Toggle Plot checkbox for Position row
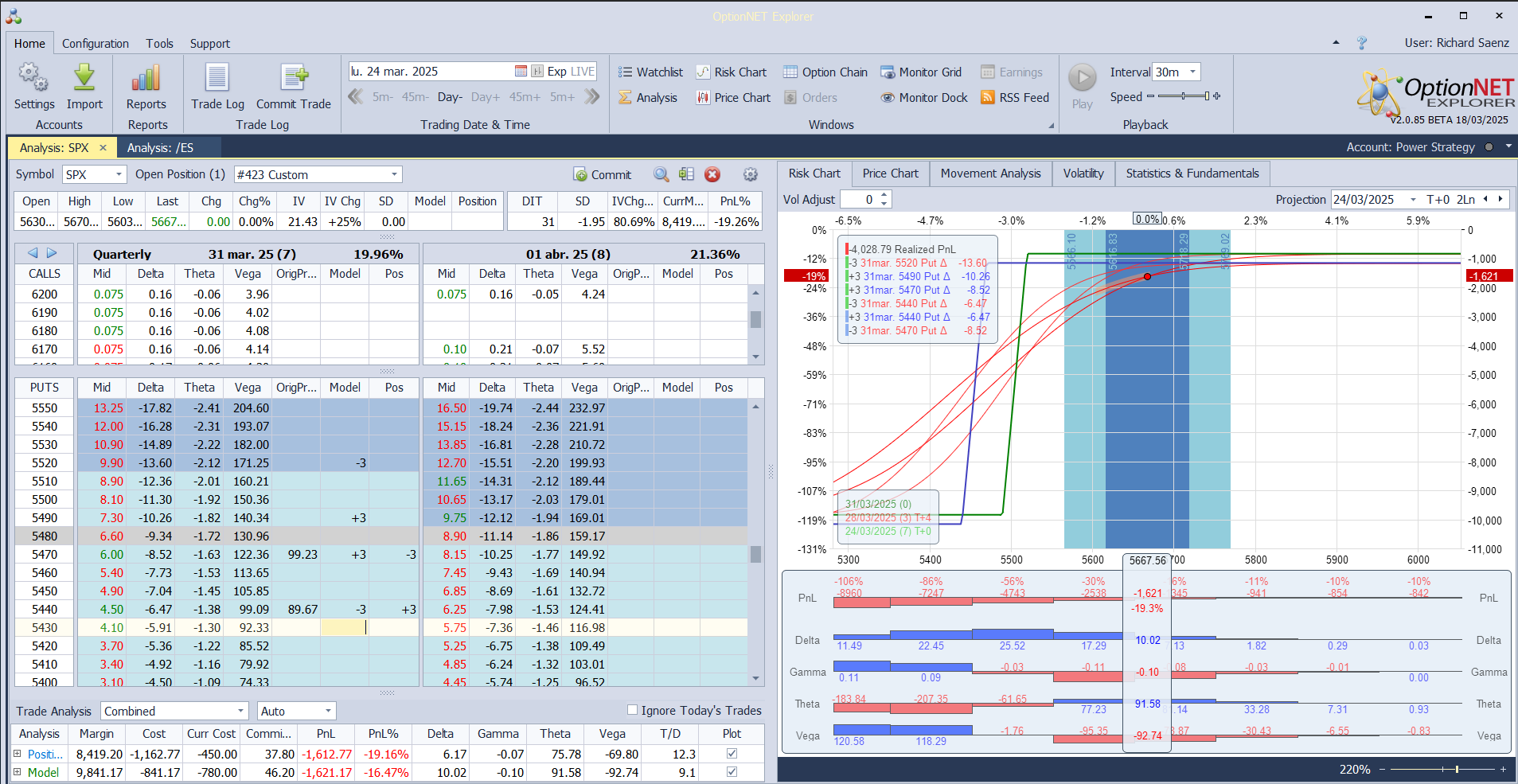1518x784 pixels. [x=732, y=754]
